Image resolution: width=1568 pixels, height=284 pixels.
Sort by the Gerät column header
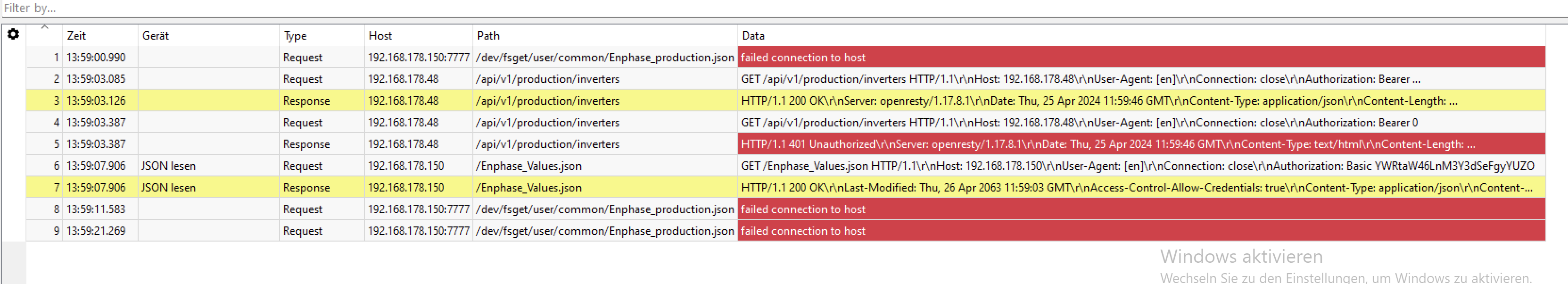[156, 36]
